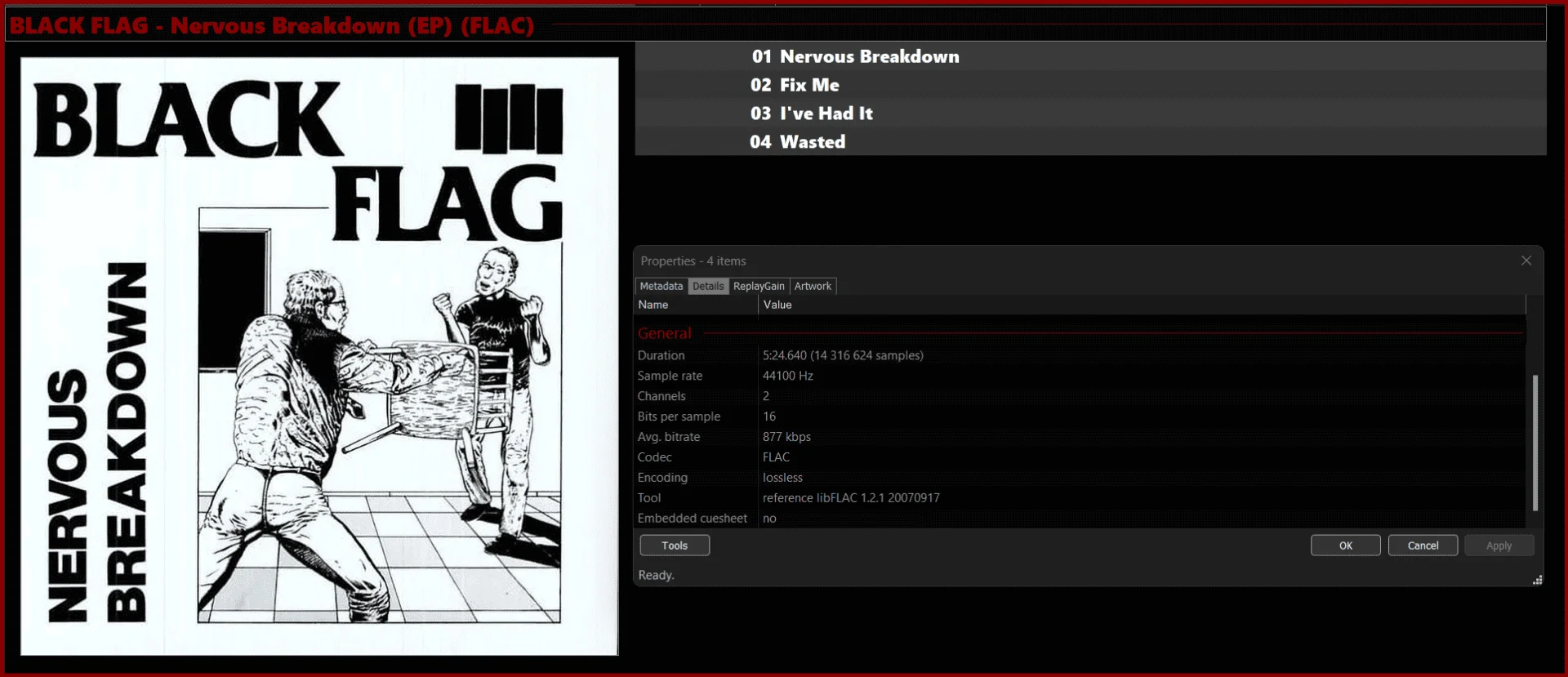Click the Properties dialog vertical scrollbar
Viewport: 1568px width, 677px height.
tap(1535, 442)
